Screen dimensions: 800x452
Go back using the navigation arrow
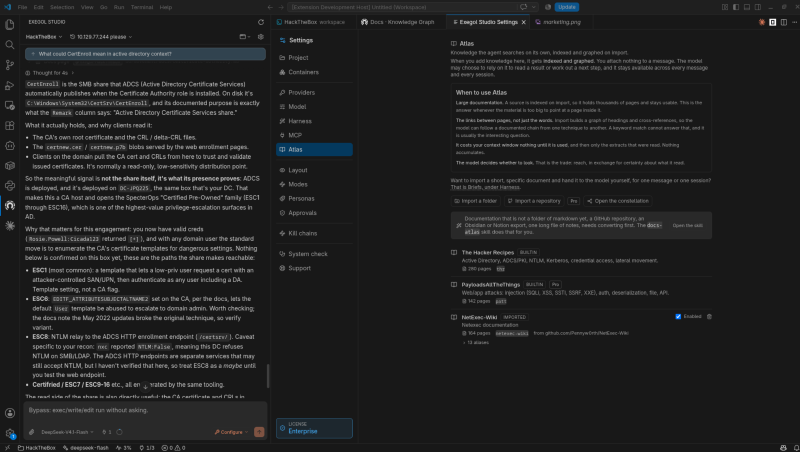pyautogui.click(x=270, y=7)
